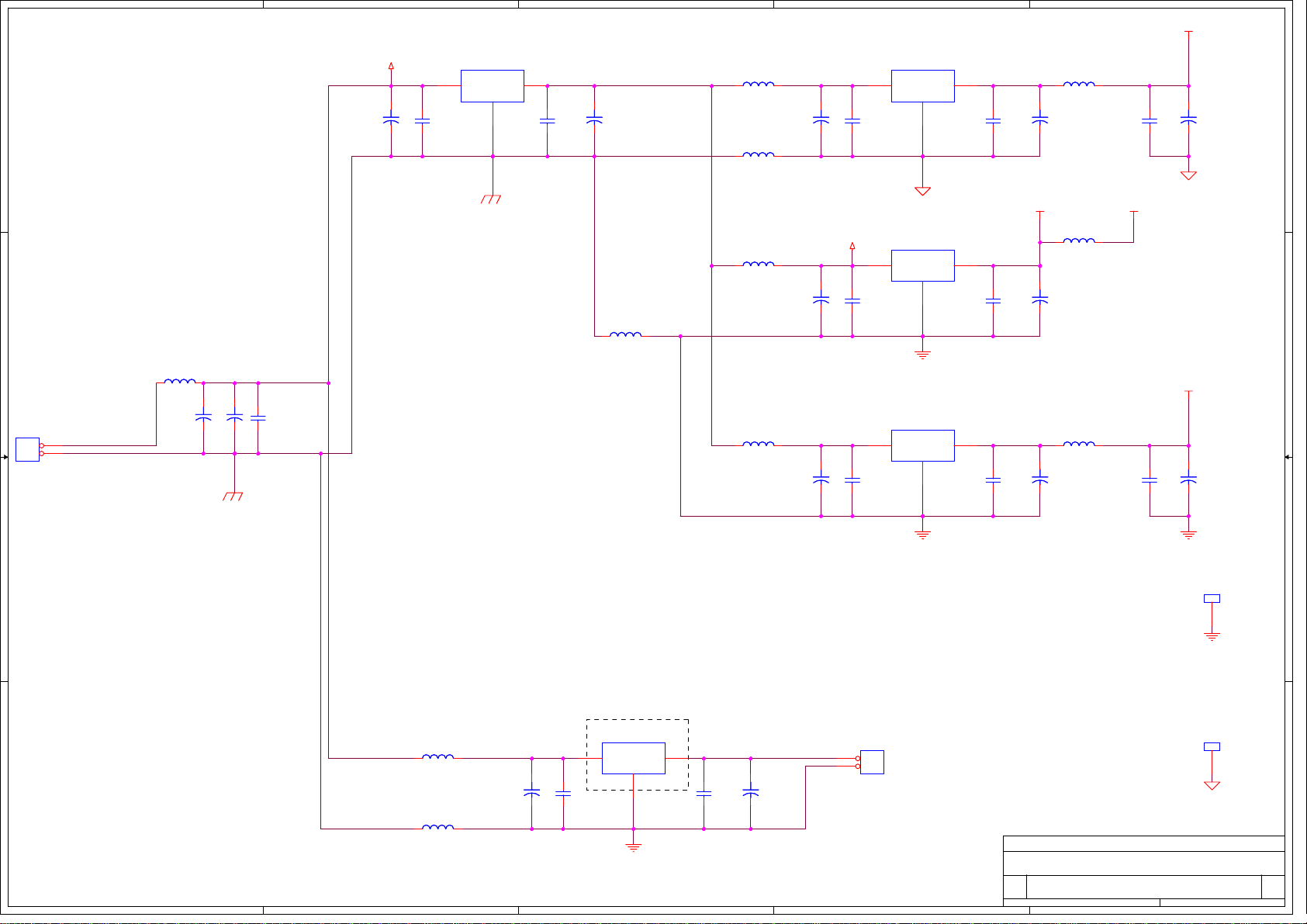The image size is (1307, 924).
Task: Select the two-pin input connector at the left edge
Action: tap(27, 450)
